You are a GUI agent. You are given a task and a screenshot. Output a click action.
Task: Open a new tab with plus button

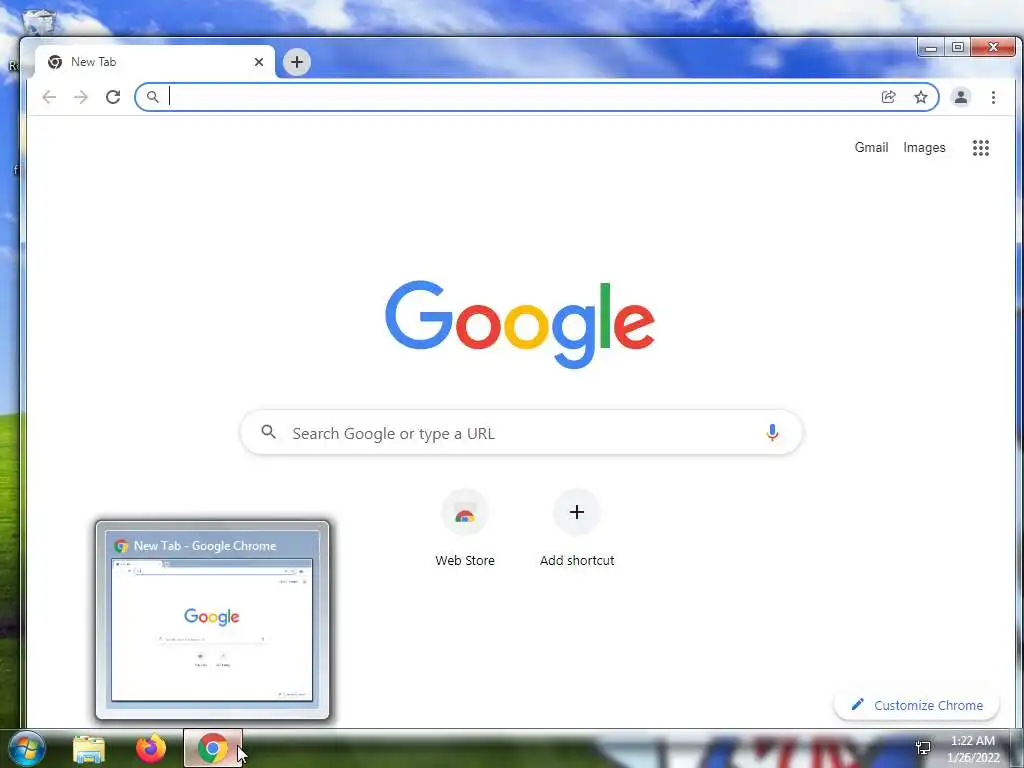[x=296, y=62]
